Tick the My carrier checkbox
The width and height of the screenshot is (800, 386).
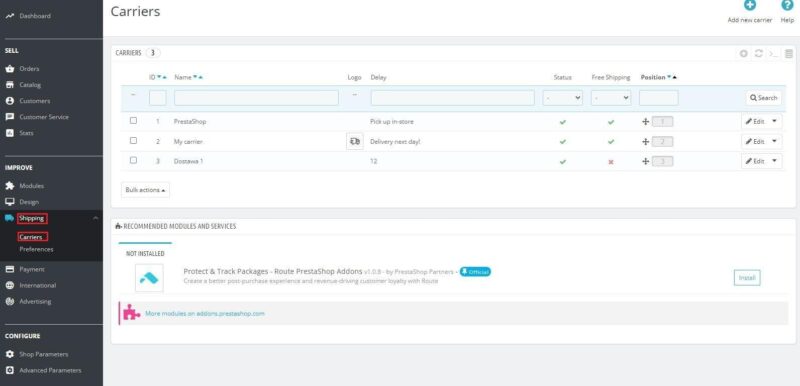pos(133,140)
